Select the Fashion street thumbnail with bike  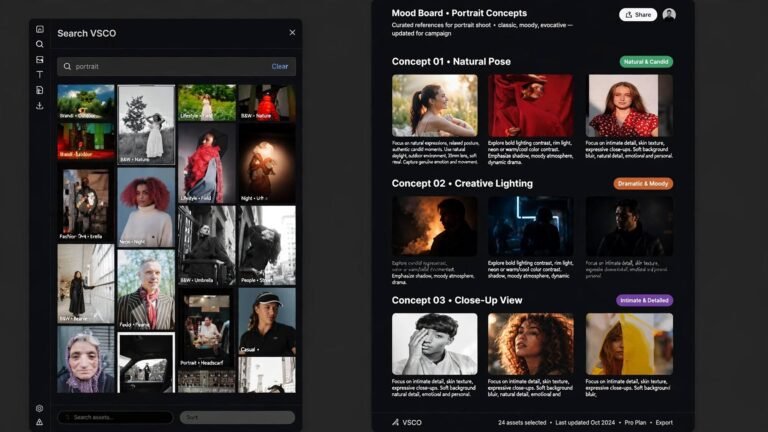point(86,203)
